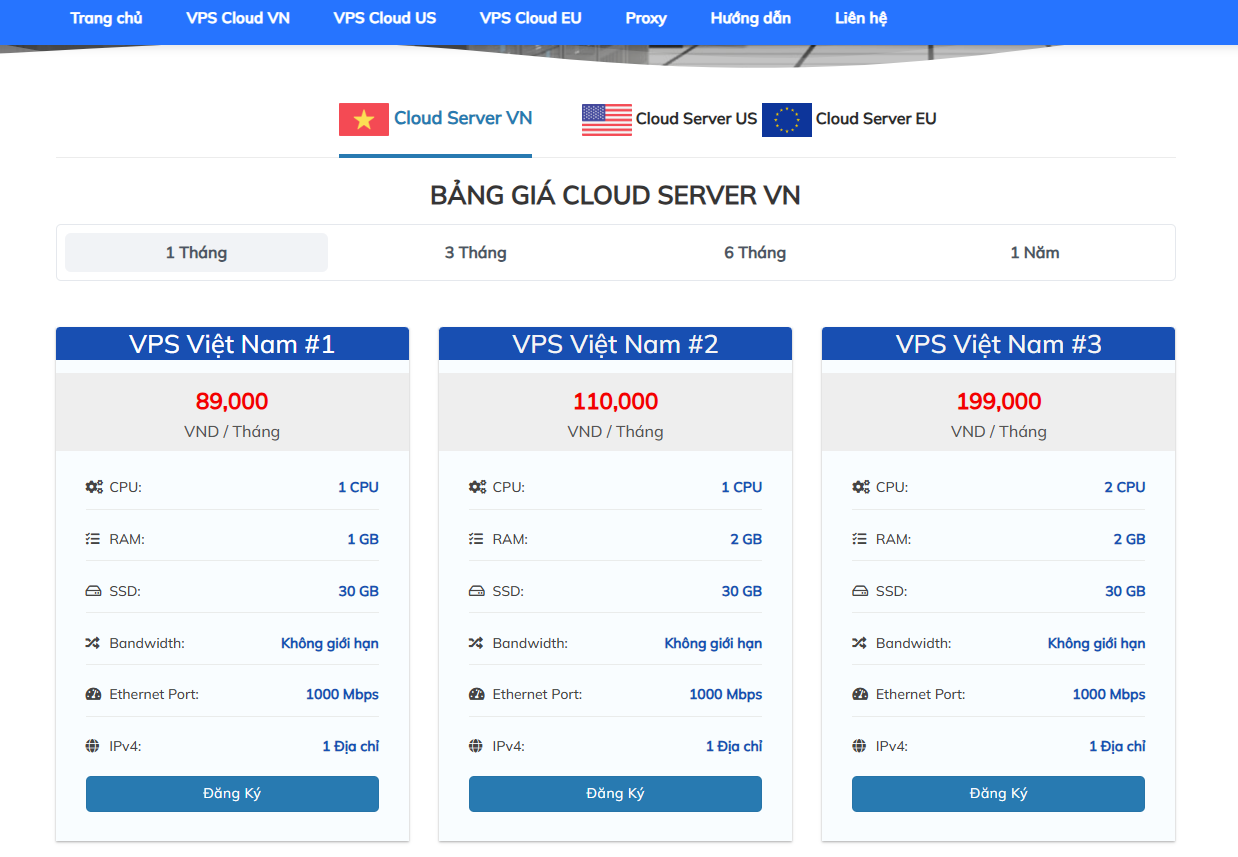Select the 3 Tháng pricing period
The width and height of the screenshot is (1238, 857).
476,252
